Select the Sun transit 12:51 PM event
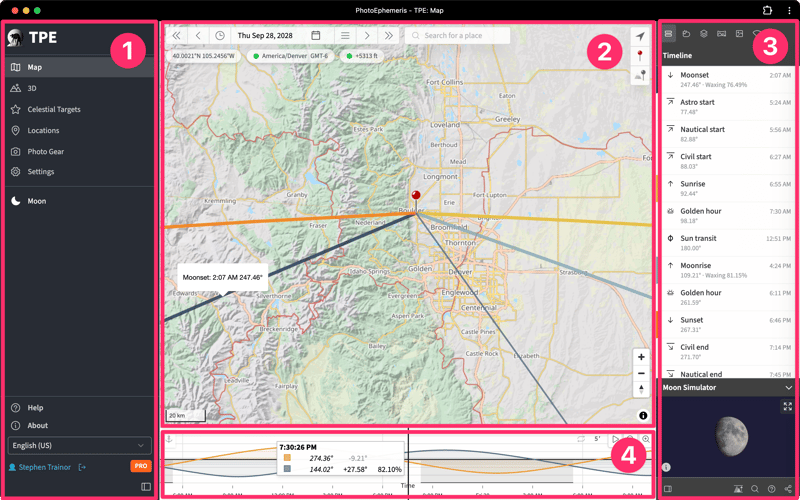The height and width of the screenshot is (500, 800). [728, 243]
